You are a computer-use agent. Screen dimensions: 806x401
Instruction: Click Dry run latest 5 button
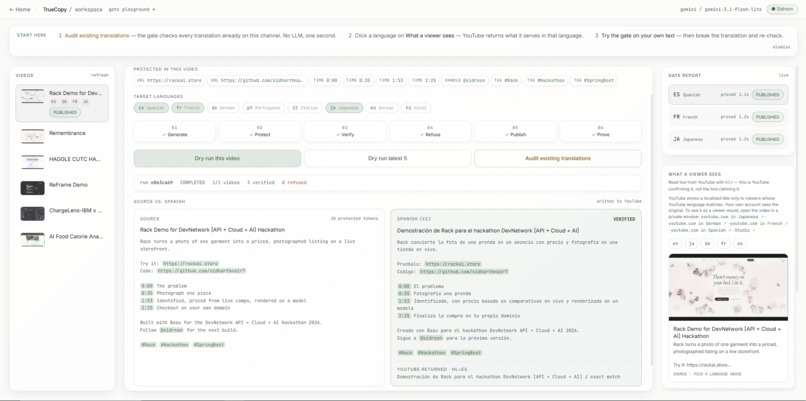[388, 158]
